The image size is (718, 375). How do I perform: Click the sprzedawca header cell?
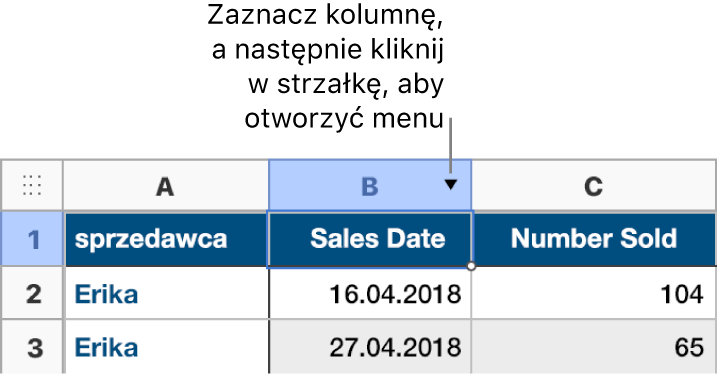167,239
